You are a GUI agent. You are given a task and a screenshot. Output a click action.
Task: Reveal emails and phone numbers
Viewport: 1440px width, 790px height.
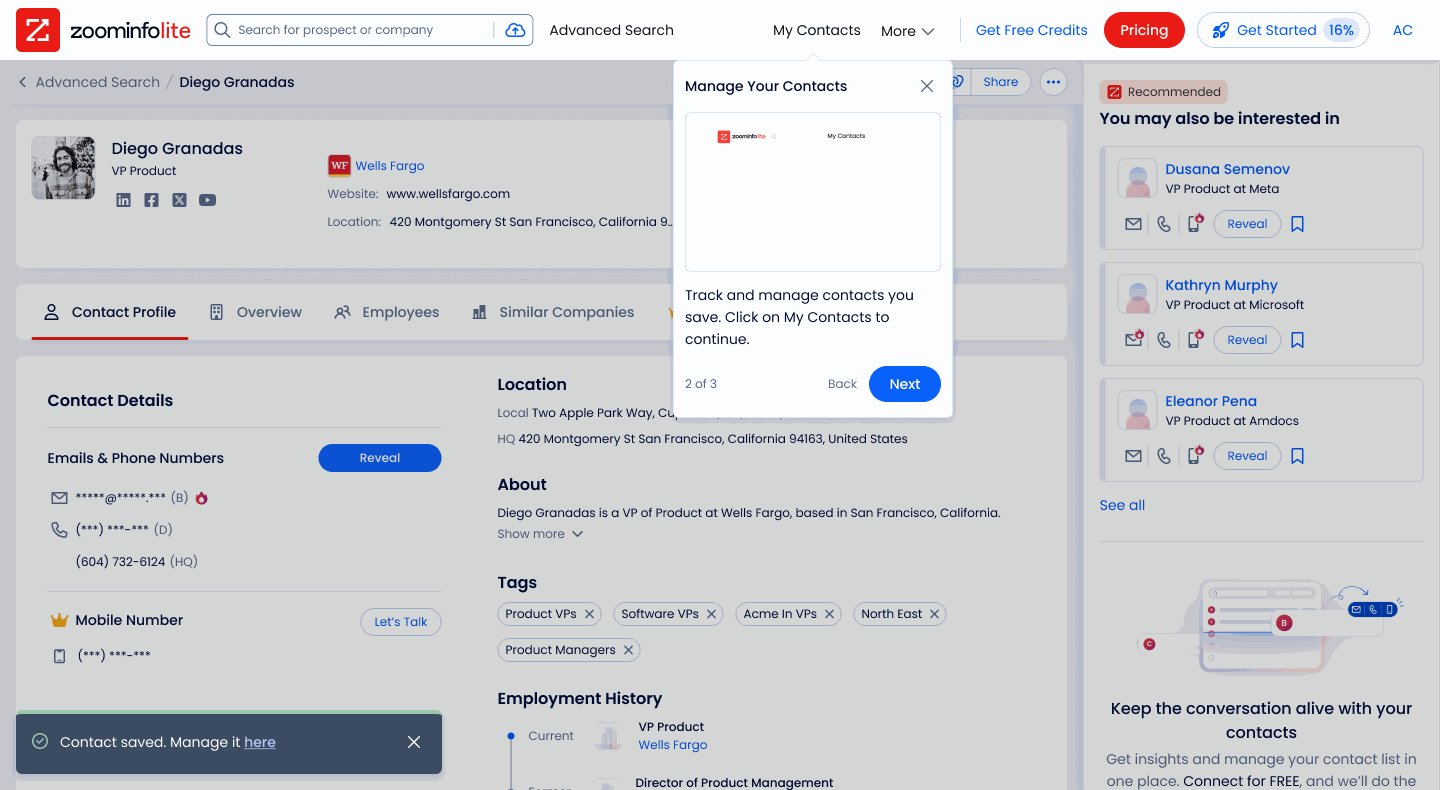[380, 458]
